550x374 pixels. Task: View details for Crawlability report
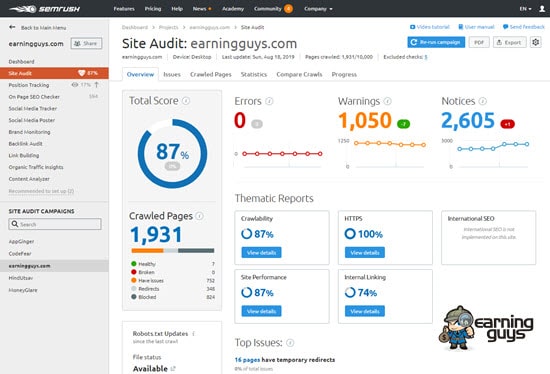(261, 253)
